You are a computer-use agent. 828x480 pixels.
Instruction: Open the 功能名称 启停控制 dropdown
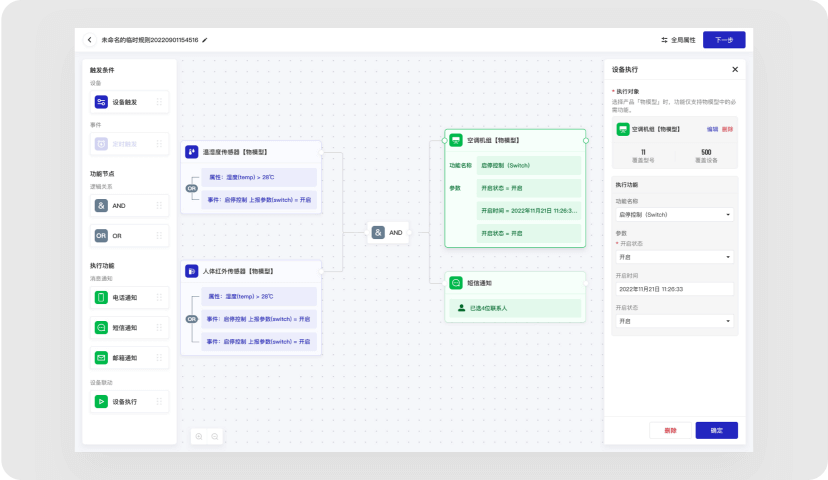point(673,214)
